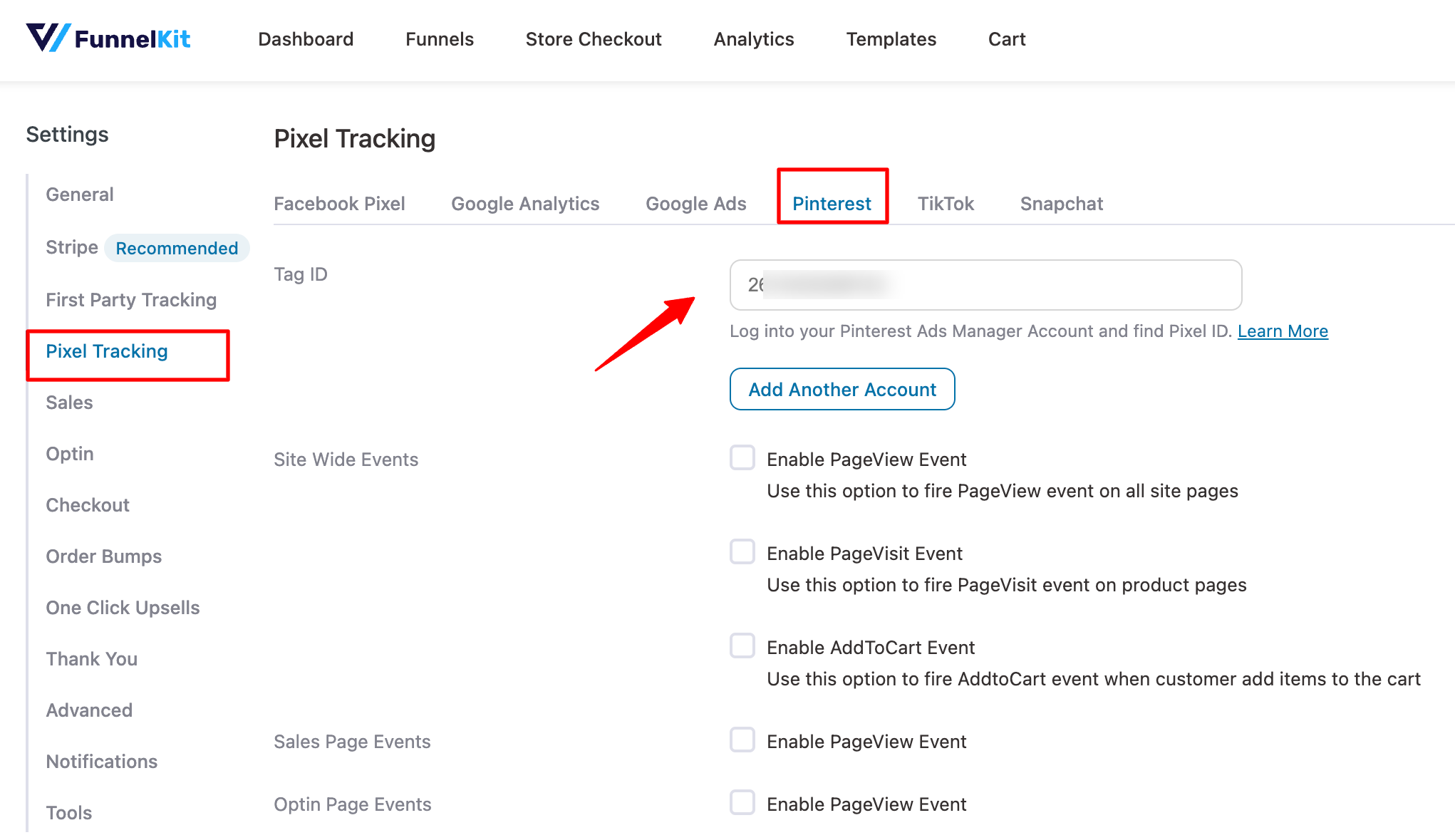Enable the Site Wide PageView Event checkbox
This screenshot has width=1455, height=840.
pos(742,457)
